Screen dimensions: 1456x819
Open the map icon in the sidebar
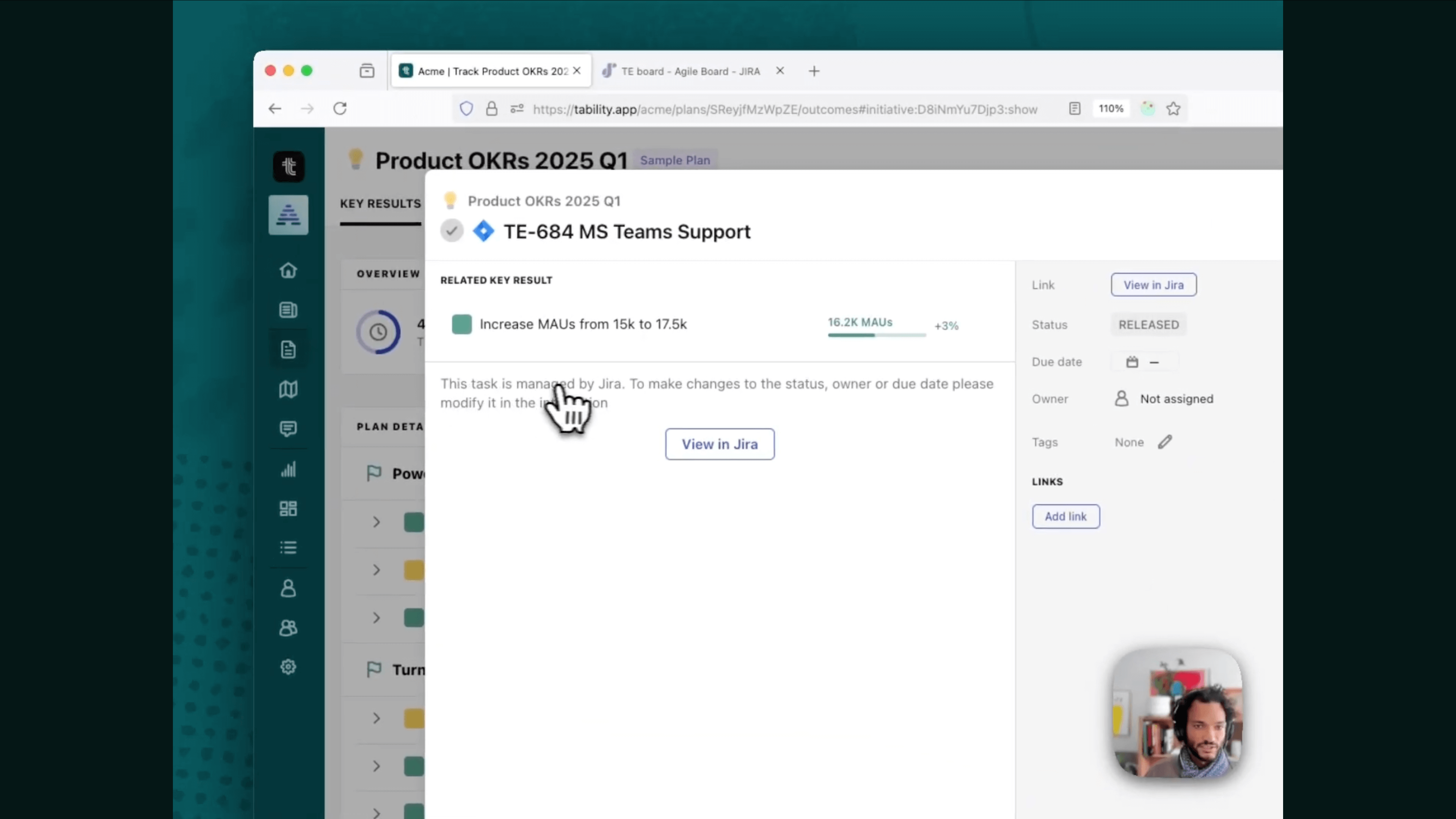[x=288, y=389]
